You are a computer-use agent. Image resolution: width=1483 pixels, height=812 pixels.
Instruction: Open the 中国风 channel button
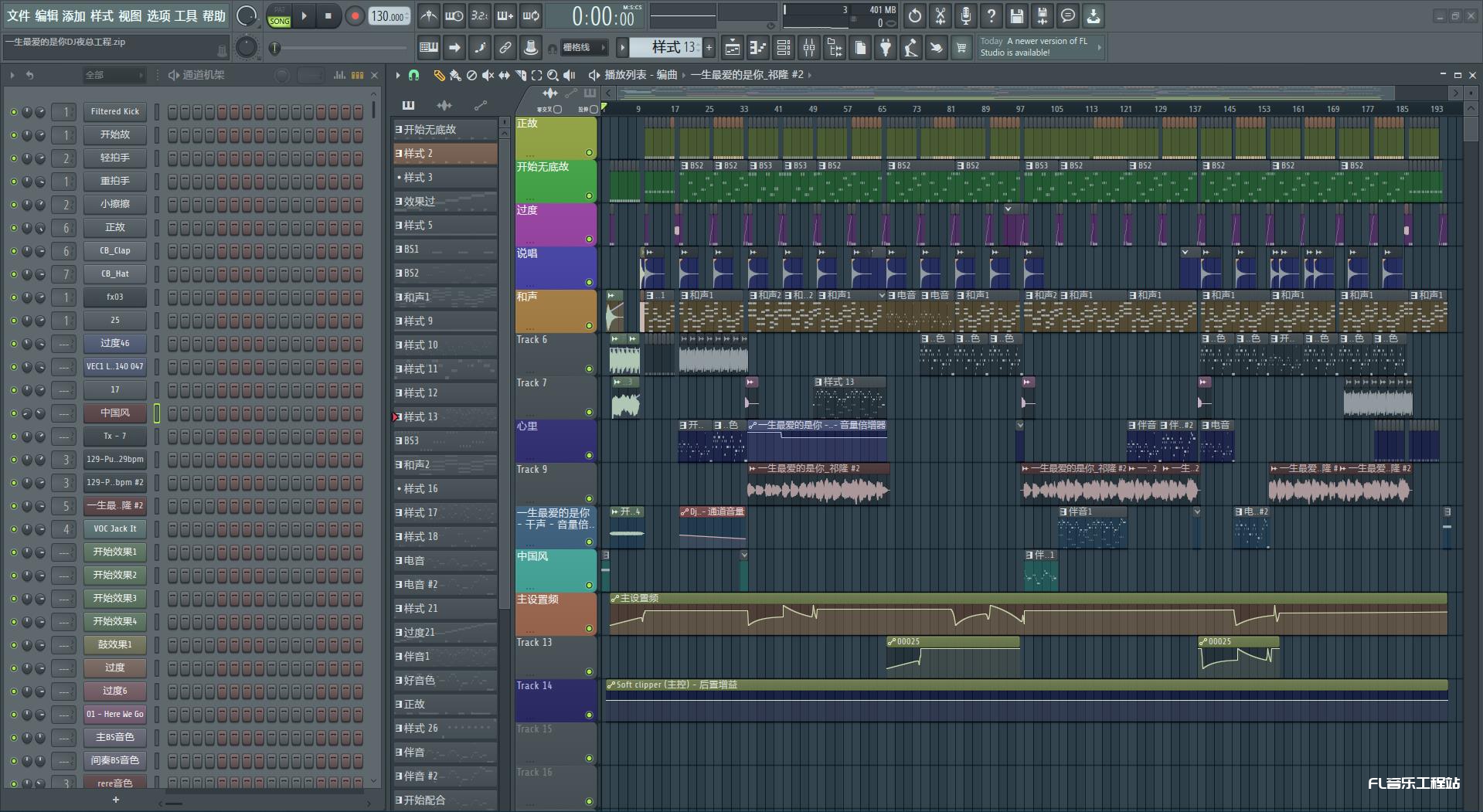coord(115,413)
